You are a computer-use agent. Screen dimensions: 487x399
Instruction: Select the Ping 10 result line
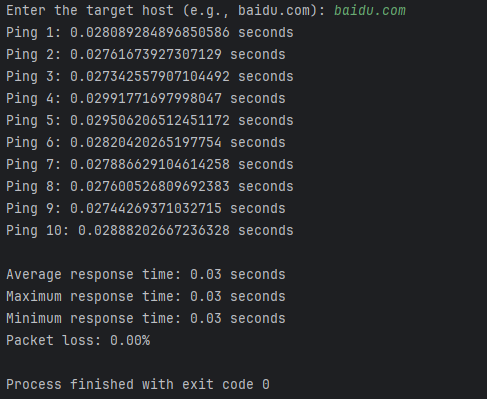pyautogui.click(x=150, y=231)
